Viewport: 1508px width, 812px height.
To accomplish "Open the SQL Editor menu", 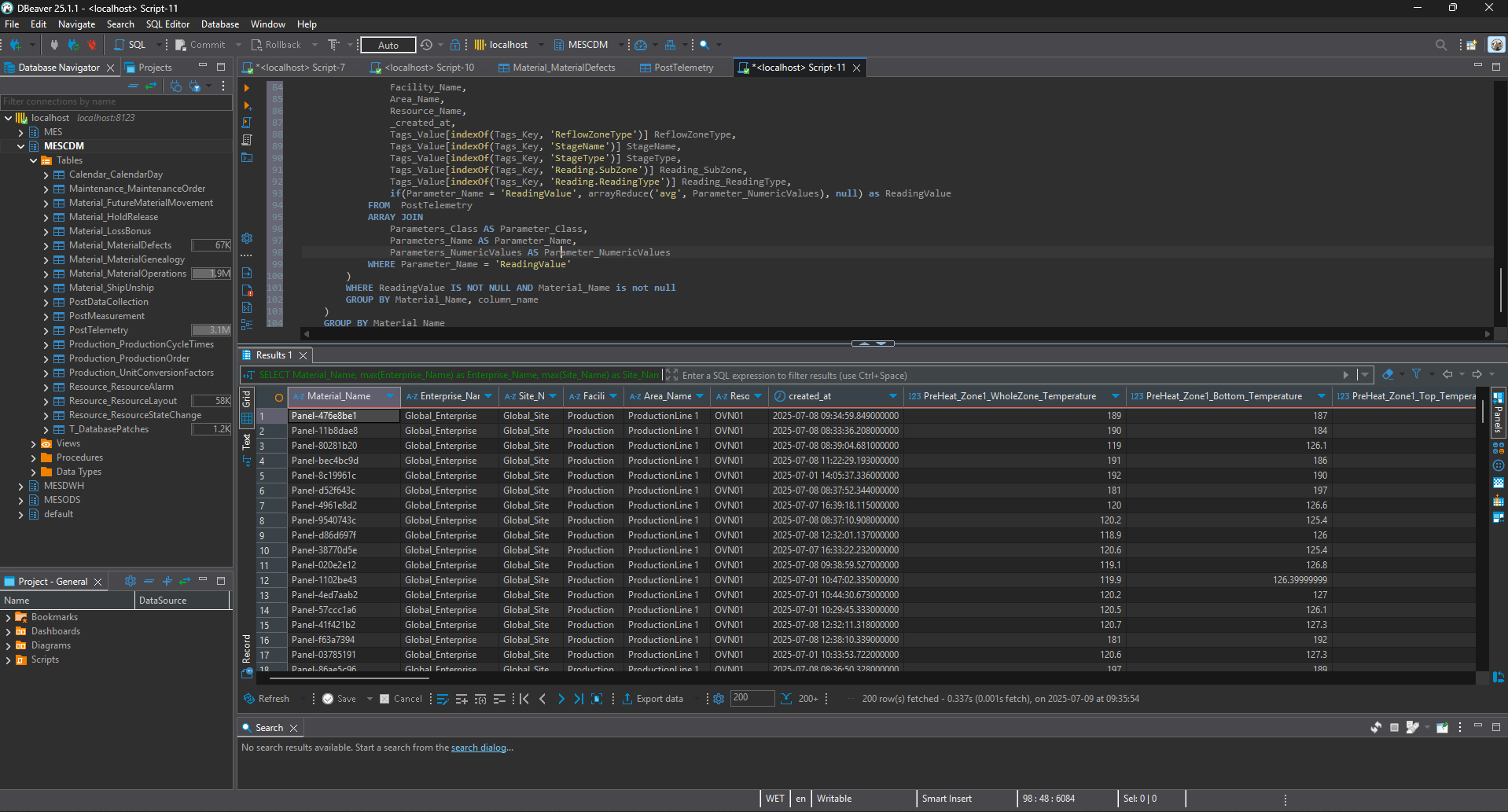I will click(x=167, y=24).
